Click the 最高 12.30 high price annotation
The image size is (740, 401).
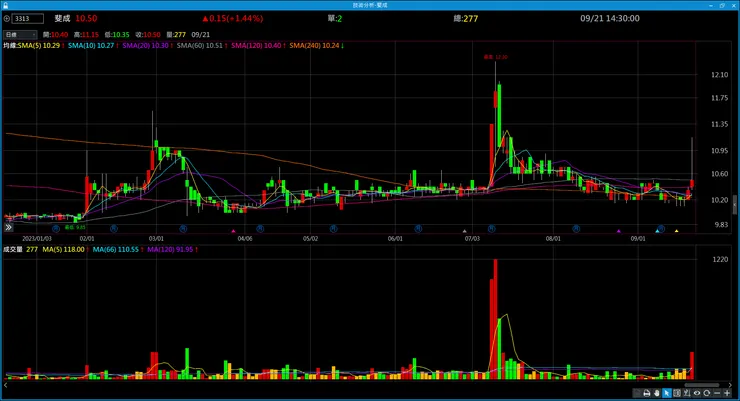pyautogui.click(x=496, y=57)
